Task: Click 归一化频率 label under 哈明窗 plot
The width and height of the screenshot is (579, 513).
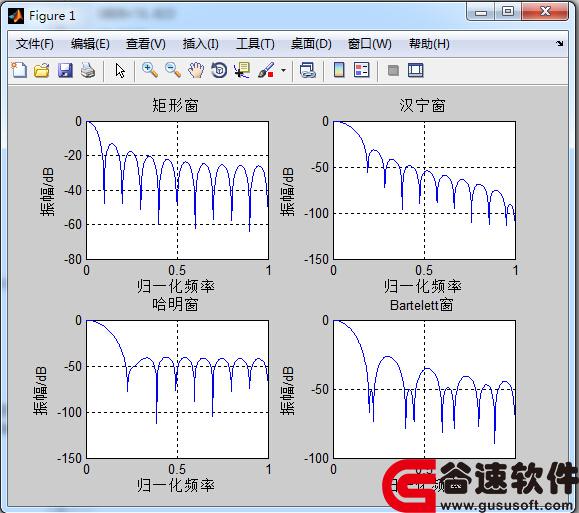Action: (x=176, y=485)
